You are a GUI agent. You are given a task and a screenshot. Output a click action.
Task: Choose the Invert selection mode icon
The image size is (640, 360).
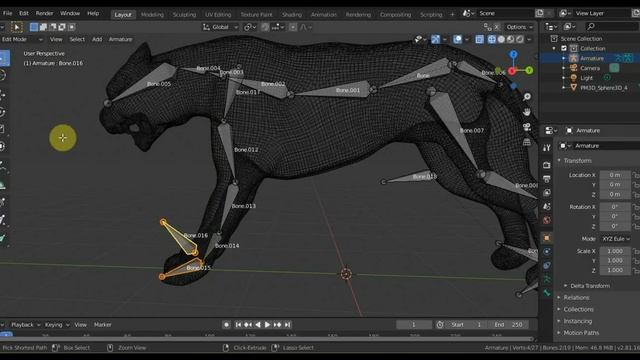62,27
